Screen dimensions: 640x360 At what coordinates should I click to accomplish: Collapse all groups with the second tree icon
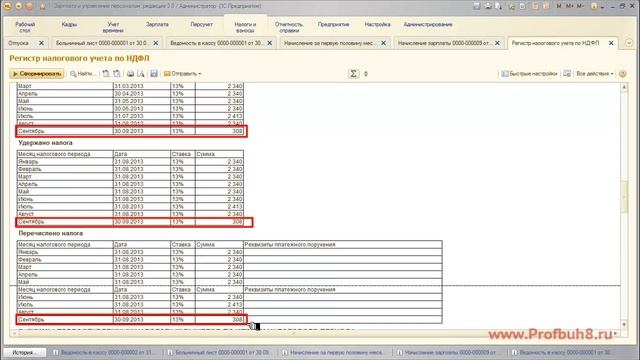[x=117, y=74]
